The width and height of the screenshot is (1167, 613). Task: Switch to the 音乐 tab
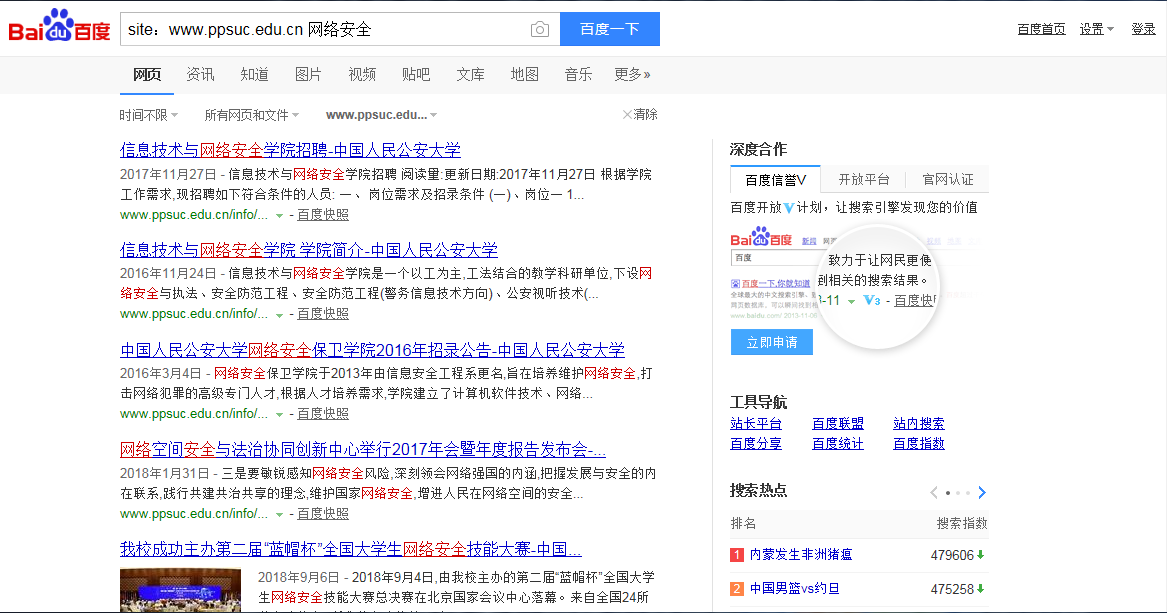(x=578, y=74)
